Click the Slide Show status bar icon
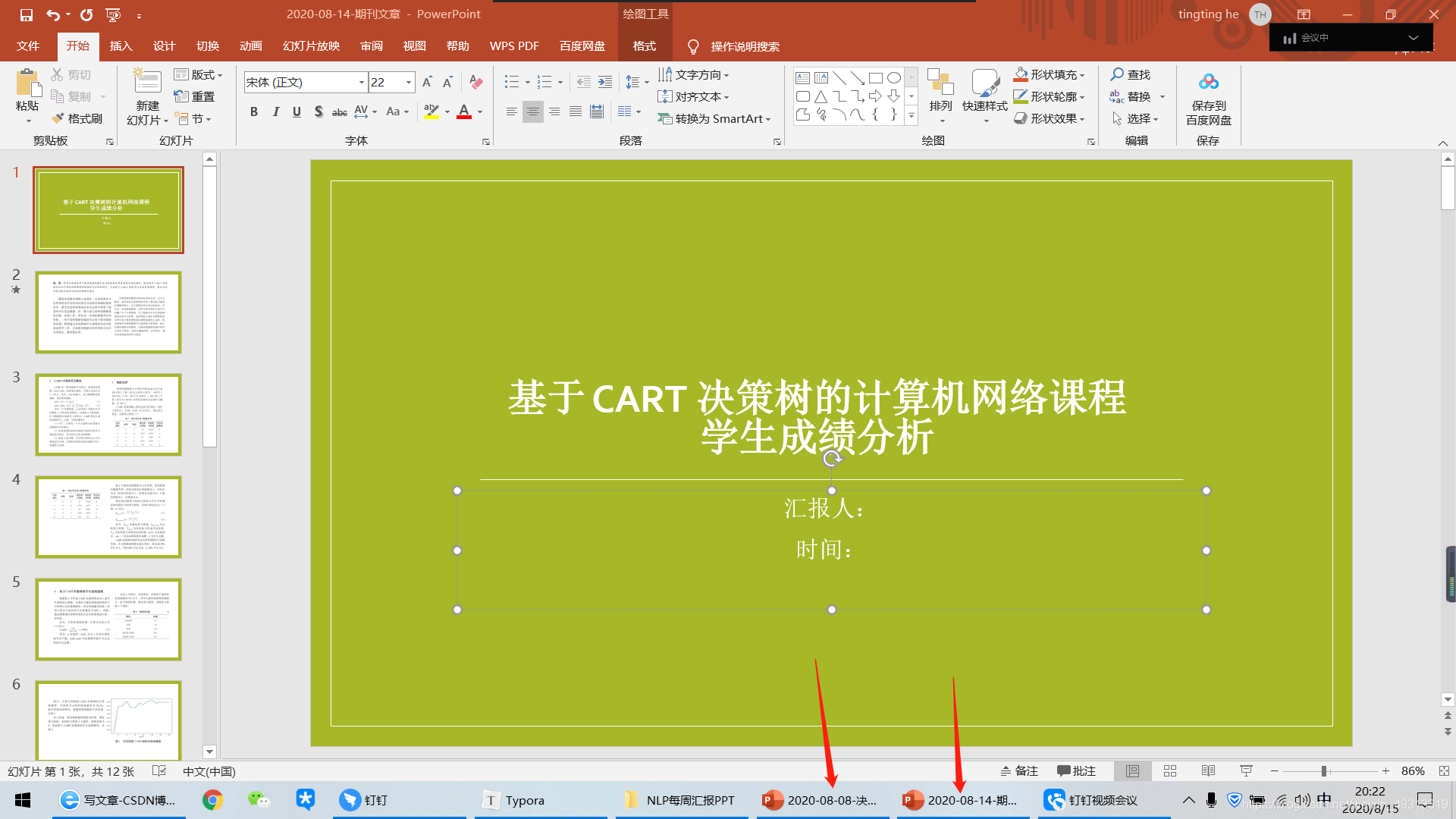The image size is (1456, 819). click(x=1246, y=770)
